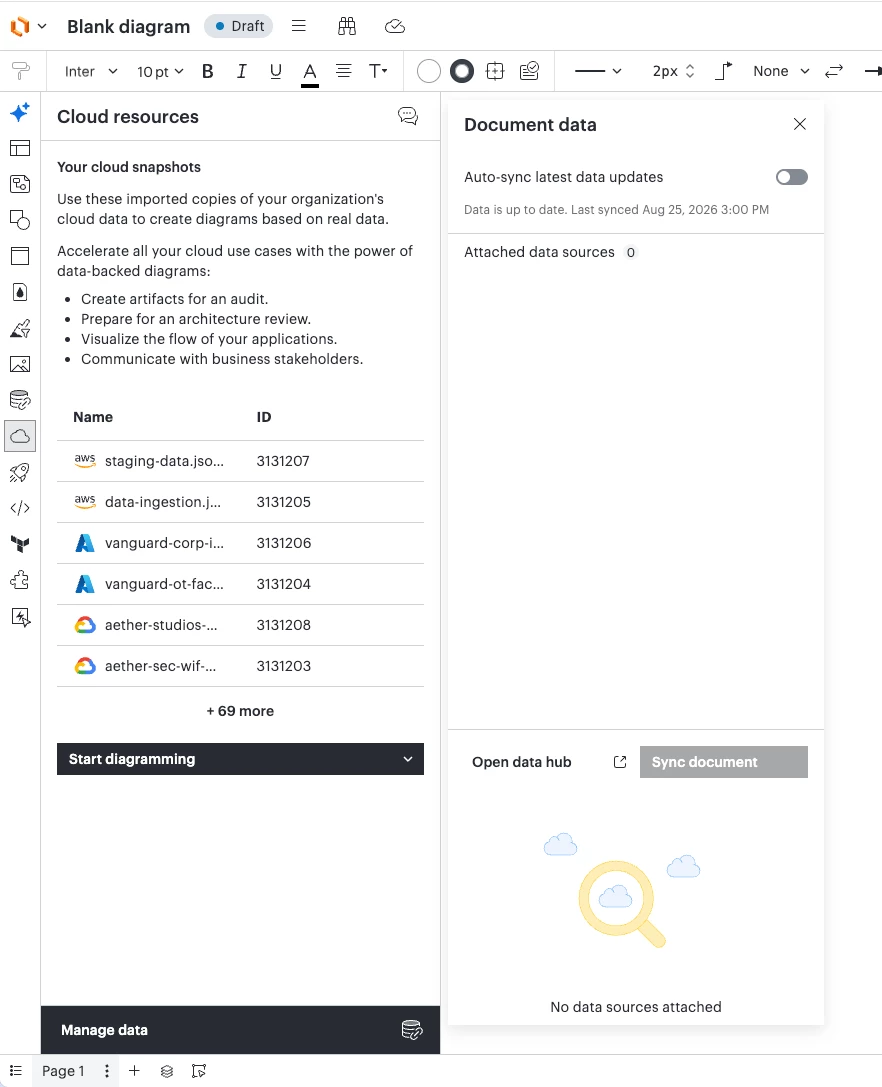Image resolution: width=882 pixels, height=1087 pixels.
Task: Open the 10 pt font size dropdown
Action: tap(160, 71)
